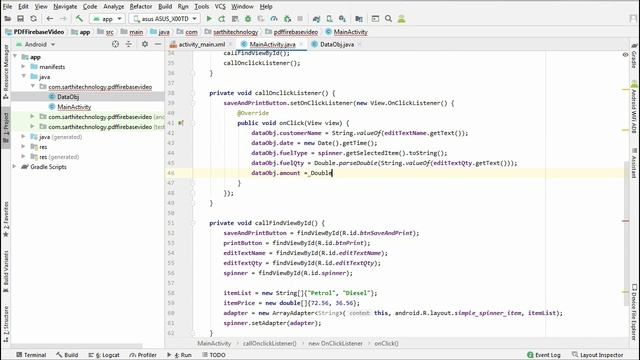The image size is (640, 360).
Task: Expand the manifests folder arrow
Action: (x=24, y=67)
